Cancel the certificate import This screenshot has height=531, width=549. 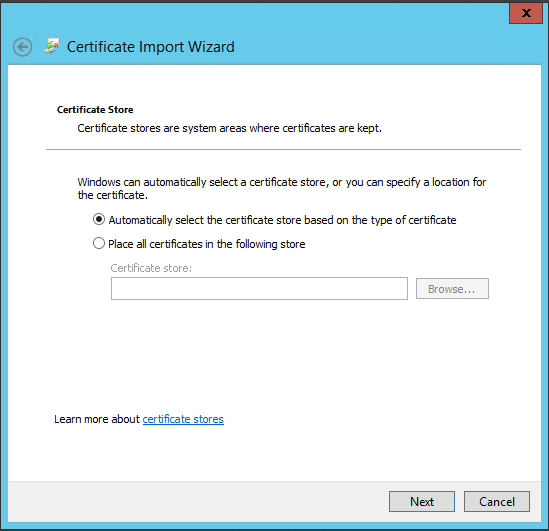tap(497, 502)
